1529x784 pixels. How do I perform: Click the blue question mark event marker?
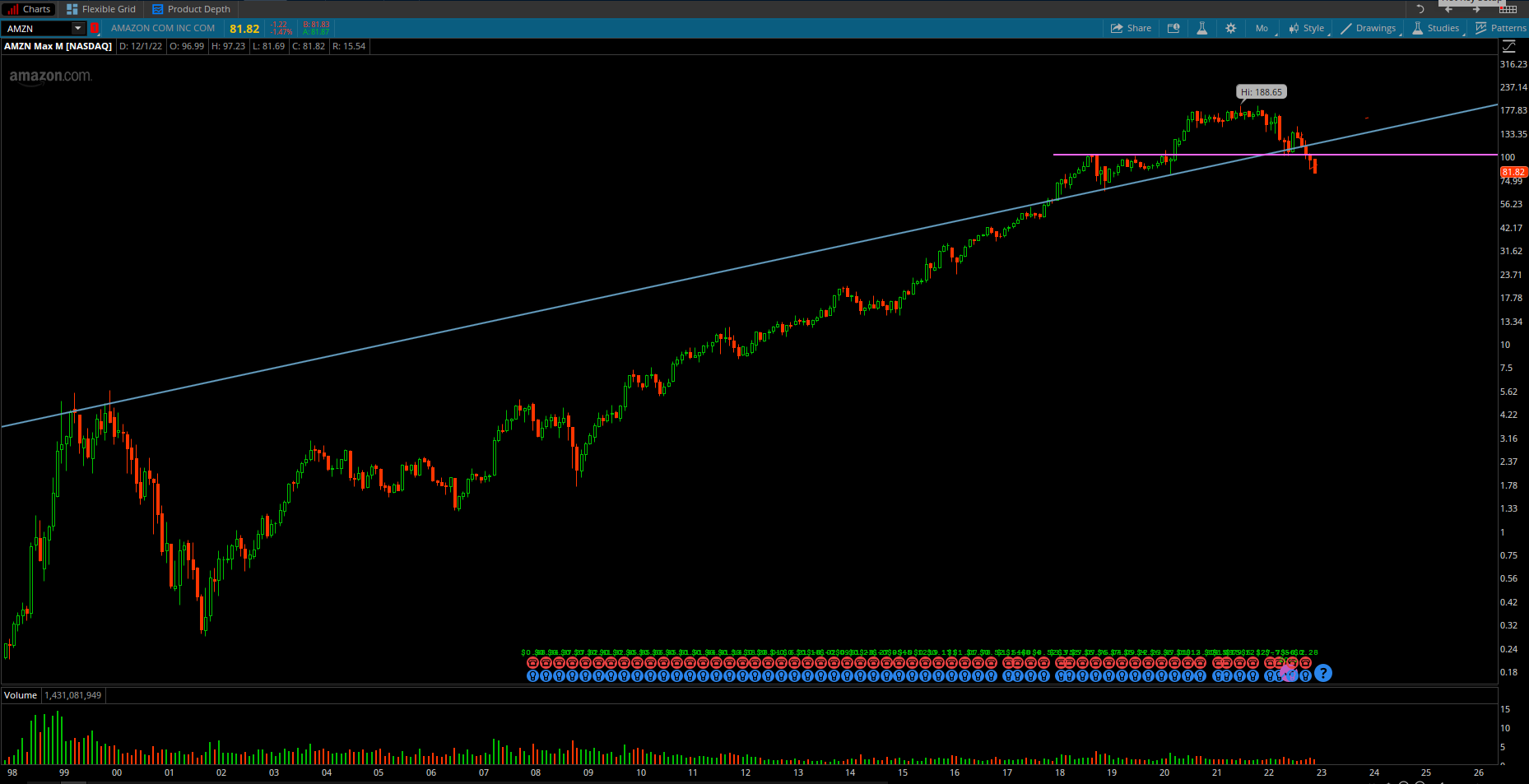(1322, 674)
